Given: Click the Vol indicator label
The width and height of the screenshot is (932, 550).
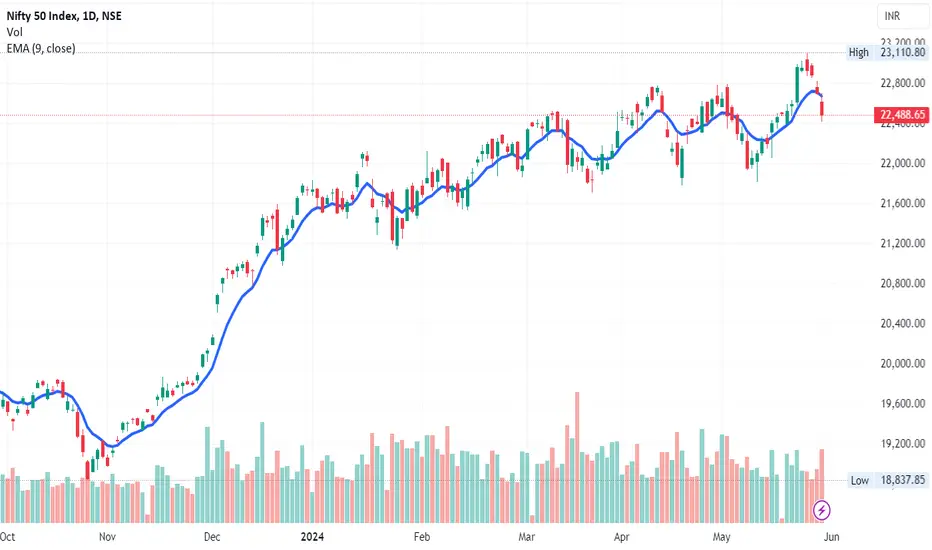Looking at the screenshot, I should pos(14,32).
